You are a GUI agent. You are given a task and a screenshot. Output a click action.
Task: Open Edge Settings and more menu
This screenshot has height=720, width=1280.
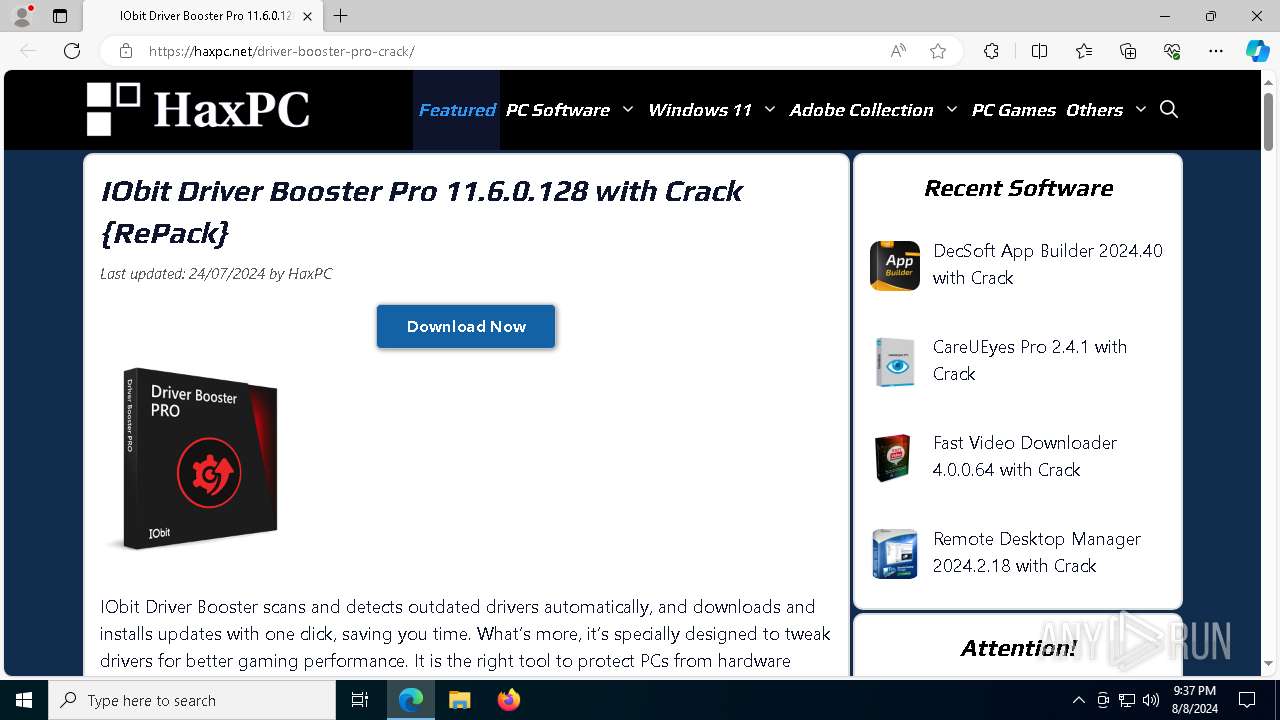pos(1216,51)
